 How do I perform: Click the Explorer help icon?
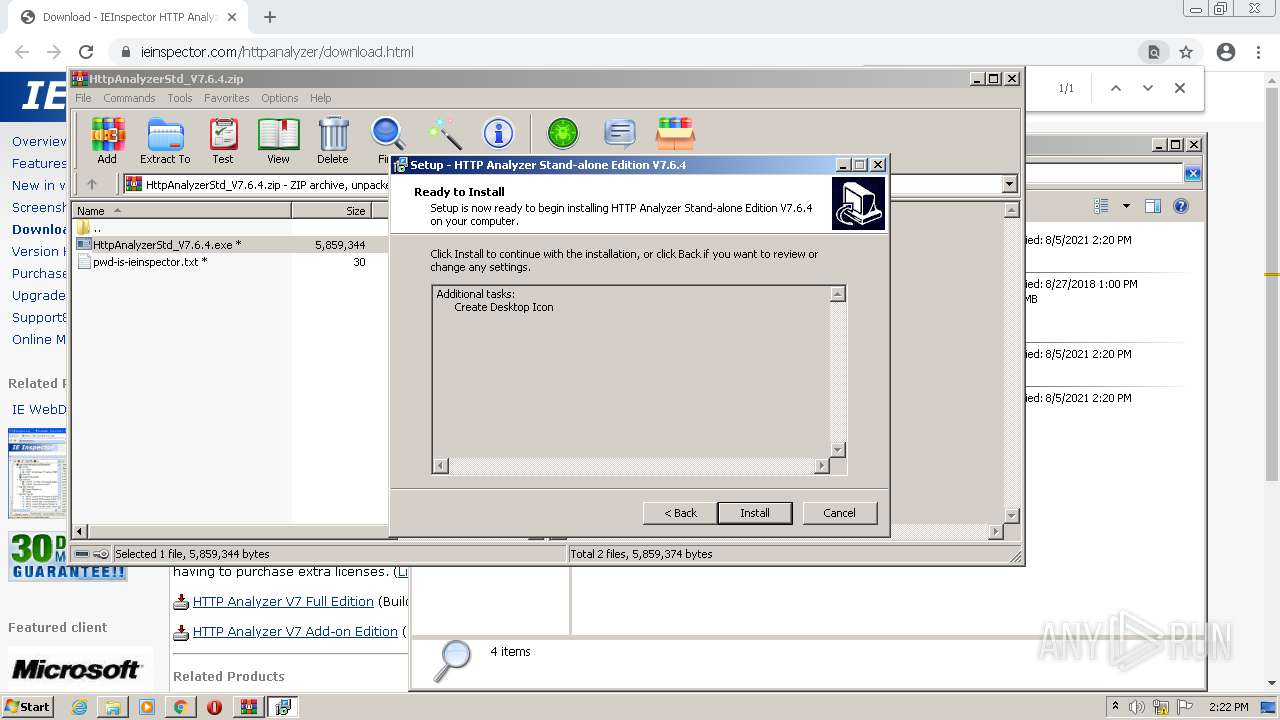(x=1181, y=206)
